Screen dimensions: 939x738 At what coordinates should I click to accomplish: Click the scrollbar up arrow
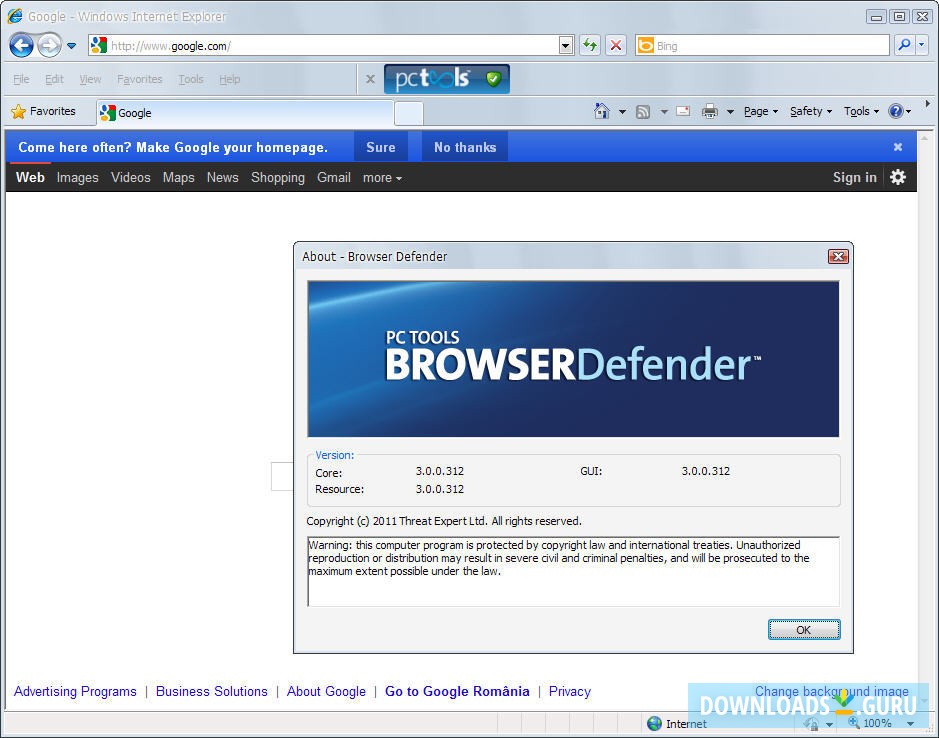(x=925, y=138)
